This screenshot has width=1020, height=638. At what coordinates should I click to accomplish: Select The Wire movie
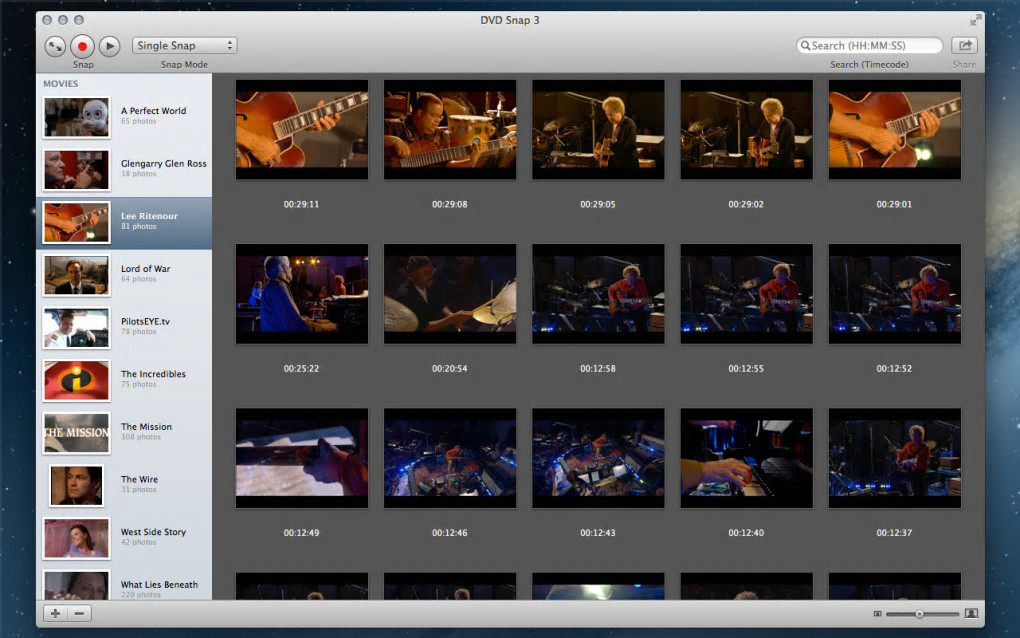(x=124, y=486)
